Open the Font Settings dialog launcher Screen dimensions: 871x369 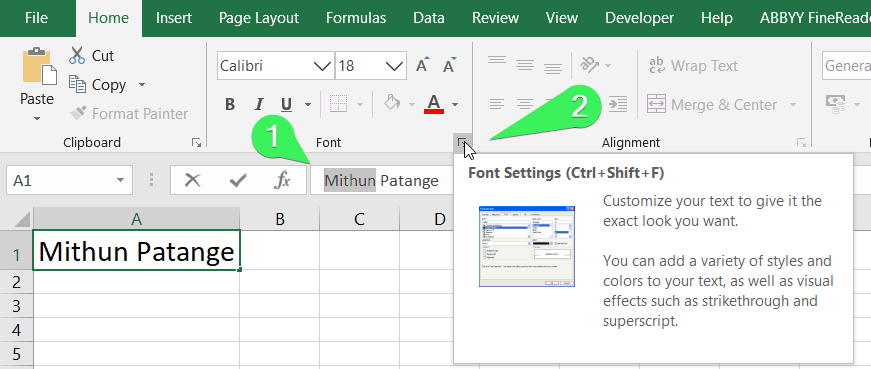point(462,143)
